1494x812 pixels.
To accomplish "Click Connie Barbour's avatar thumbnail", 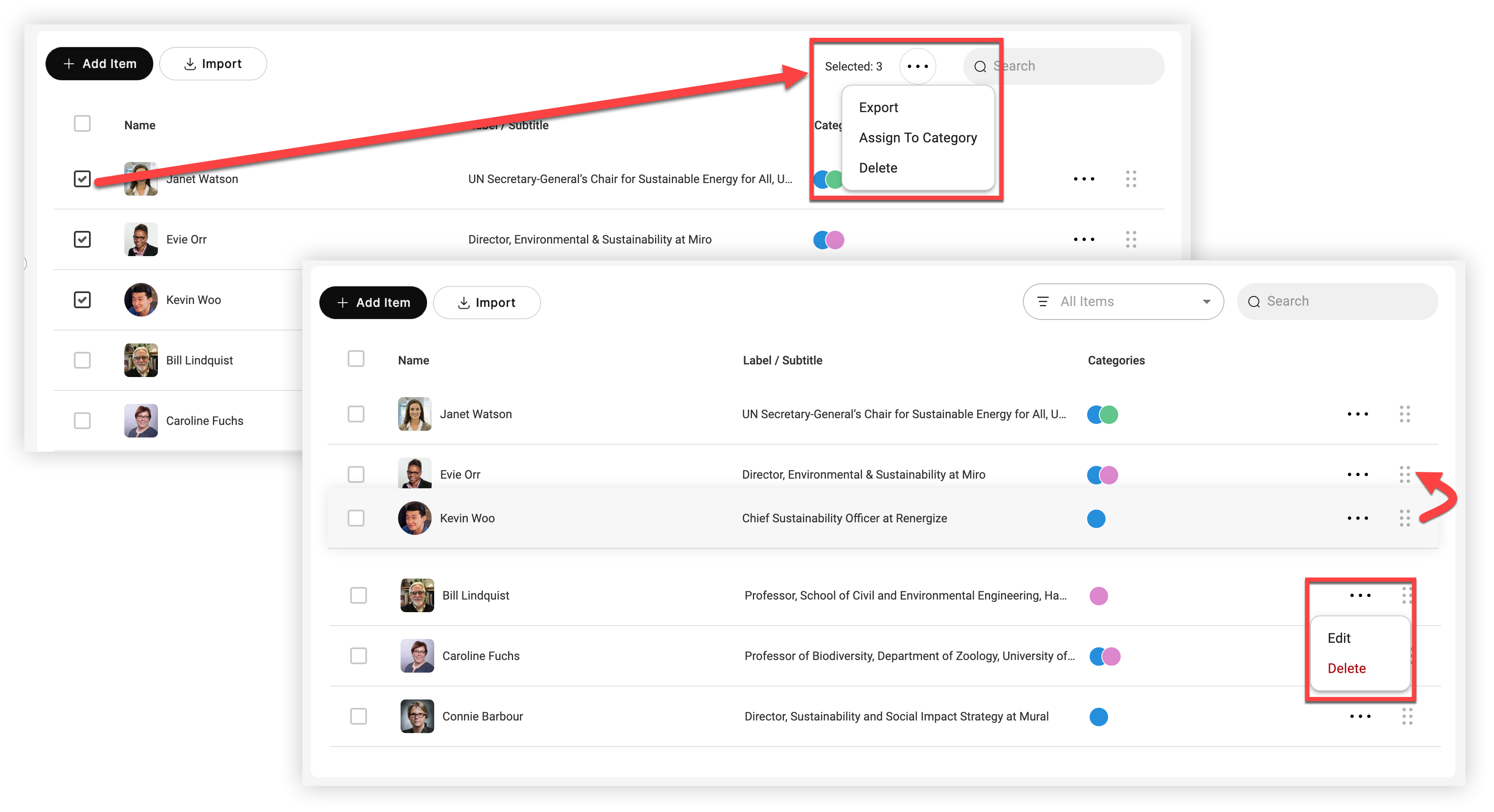I will (417, 716).
